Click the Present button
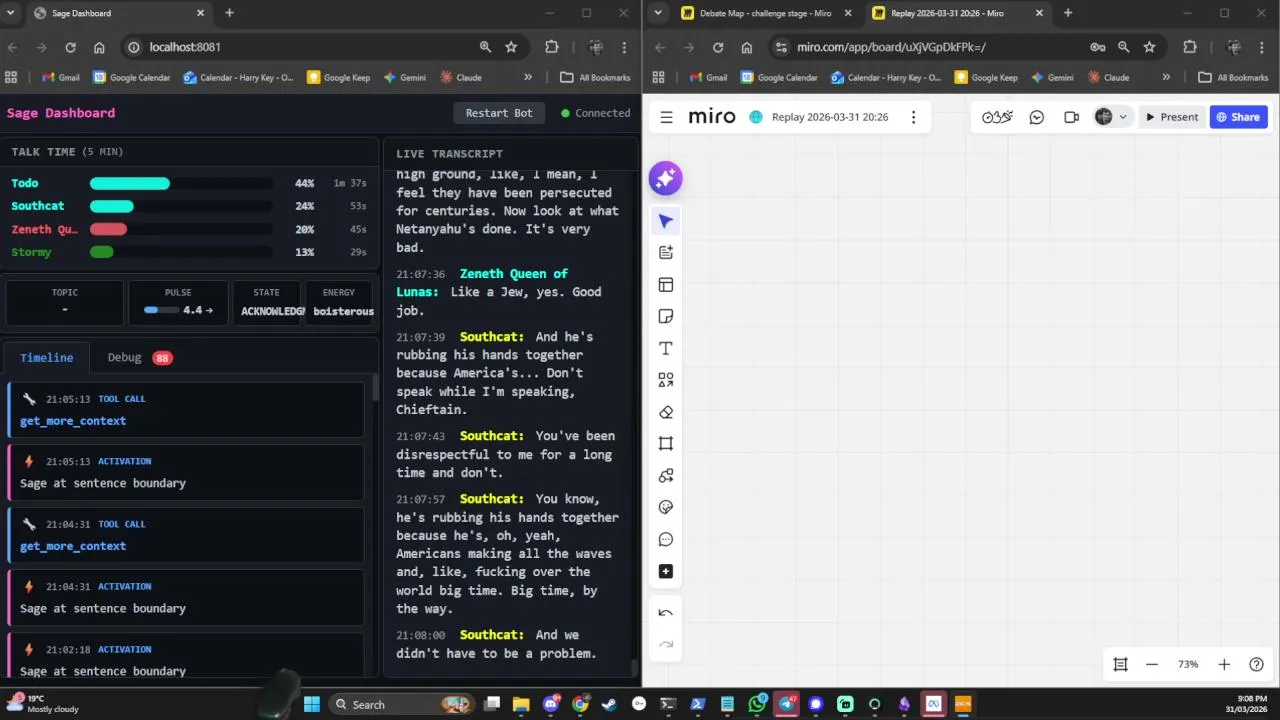This screenshot has height=720, width=1280. (1172, 117)
